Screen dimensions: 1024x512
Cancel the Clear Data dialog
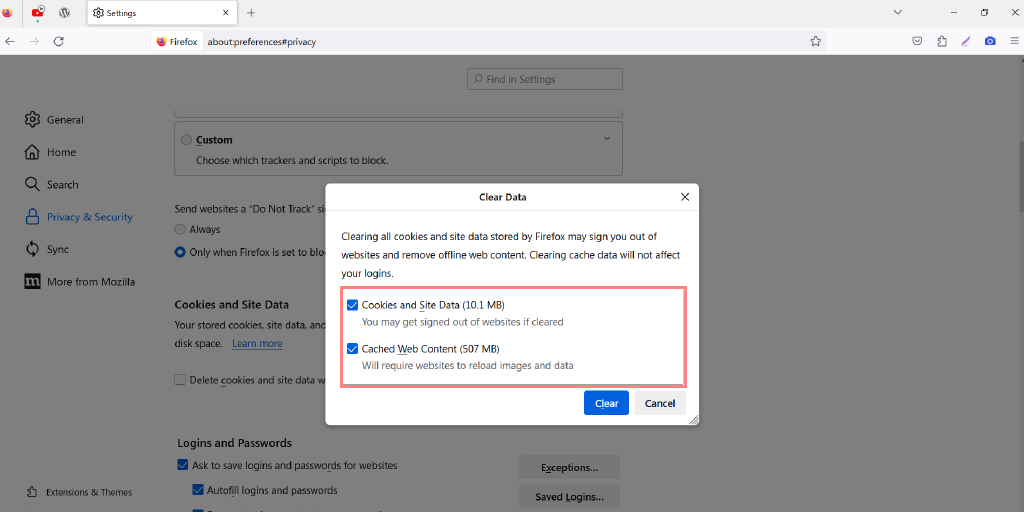660,403
